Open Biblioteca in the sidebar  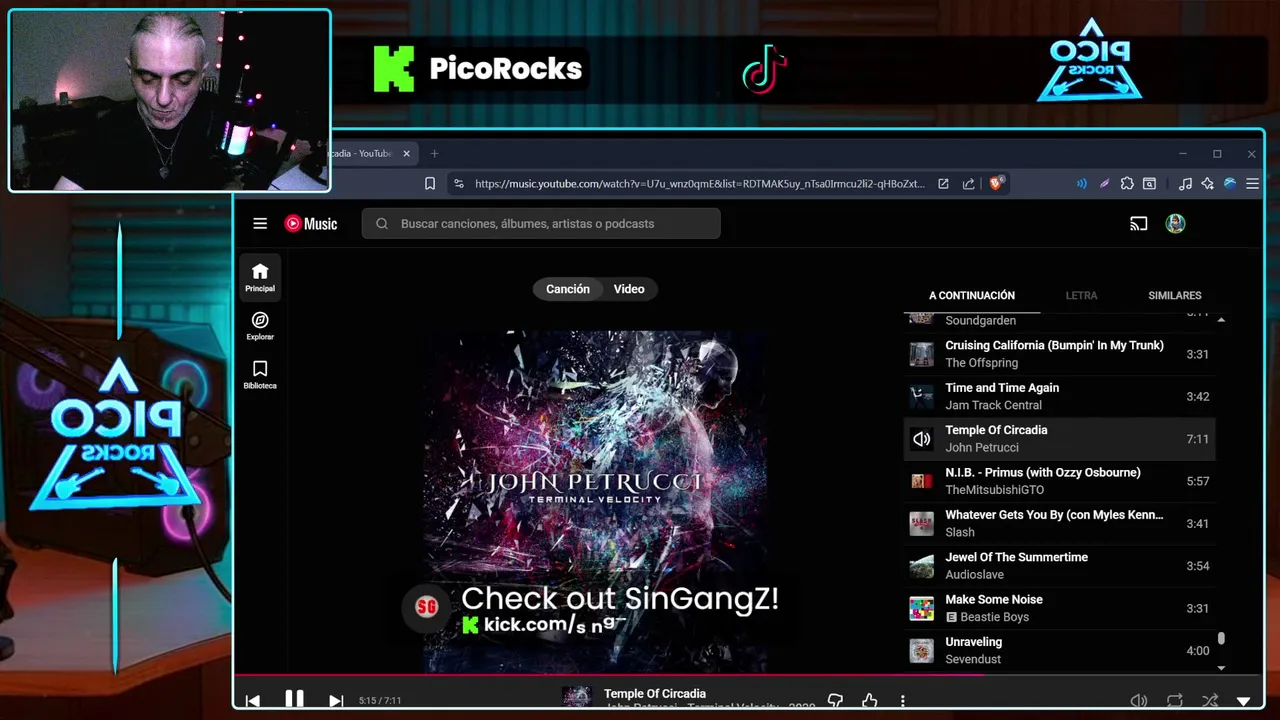click(260, 375)
